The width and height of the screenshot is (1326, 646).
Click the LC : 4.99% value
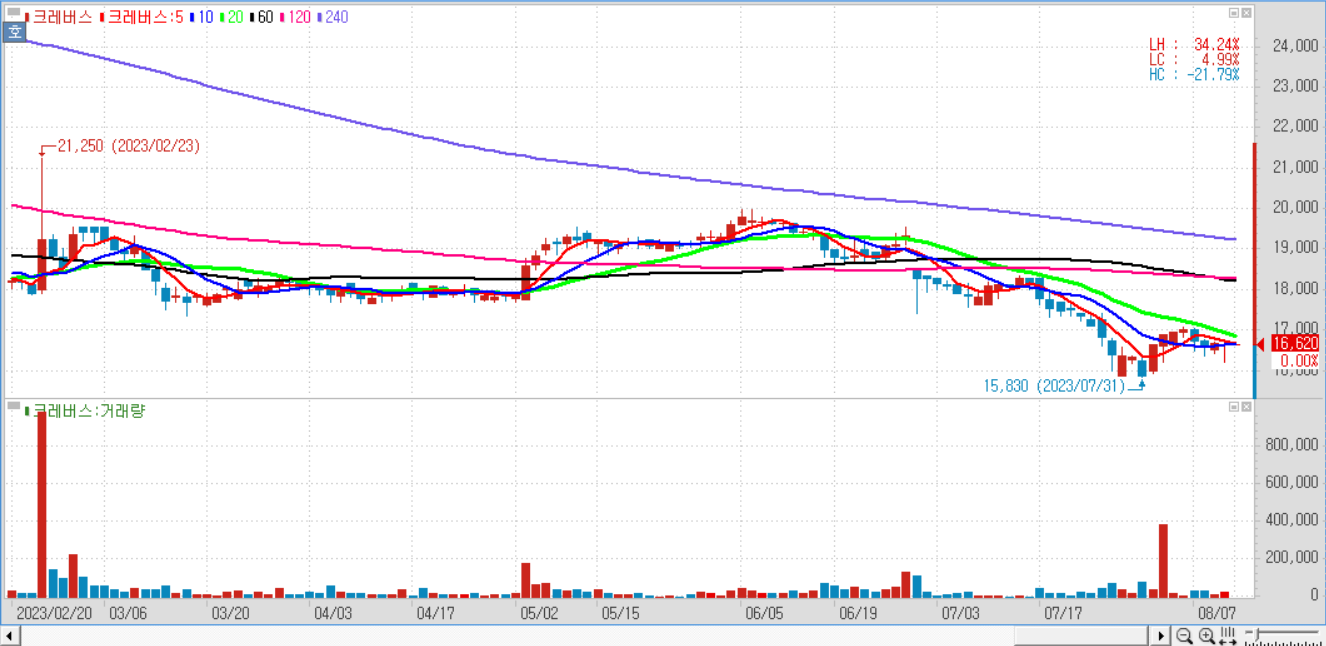1194,60
